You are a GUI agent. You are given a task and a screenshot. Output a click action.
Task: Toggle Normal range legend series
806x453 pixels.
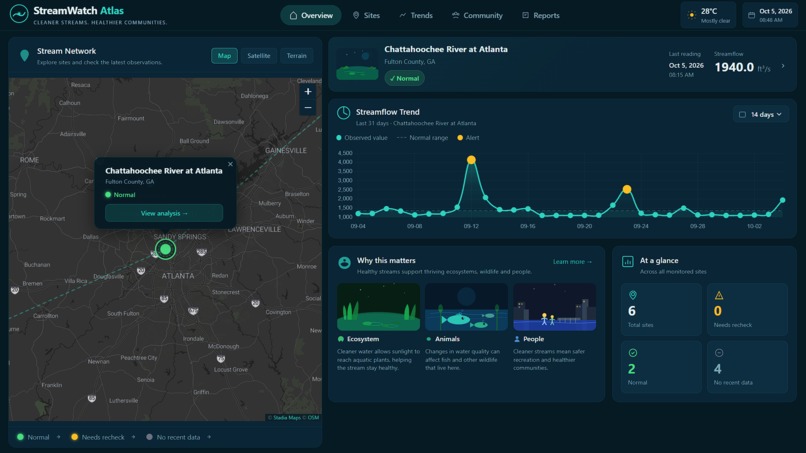point(422,138)
